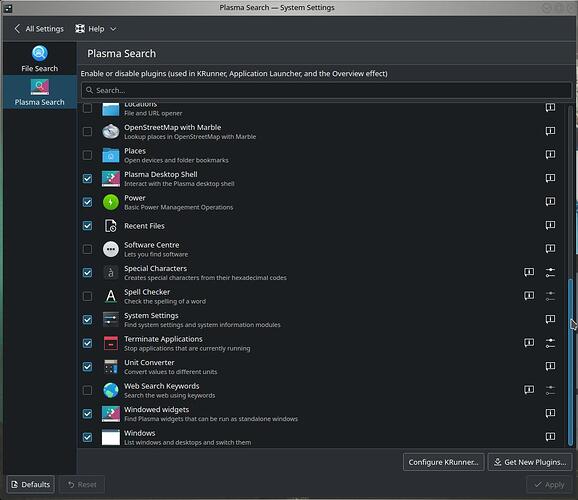
Task: Click the Windows plugin thumbnail icon
Action: point(111,437)
